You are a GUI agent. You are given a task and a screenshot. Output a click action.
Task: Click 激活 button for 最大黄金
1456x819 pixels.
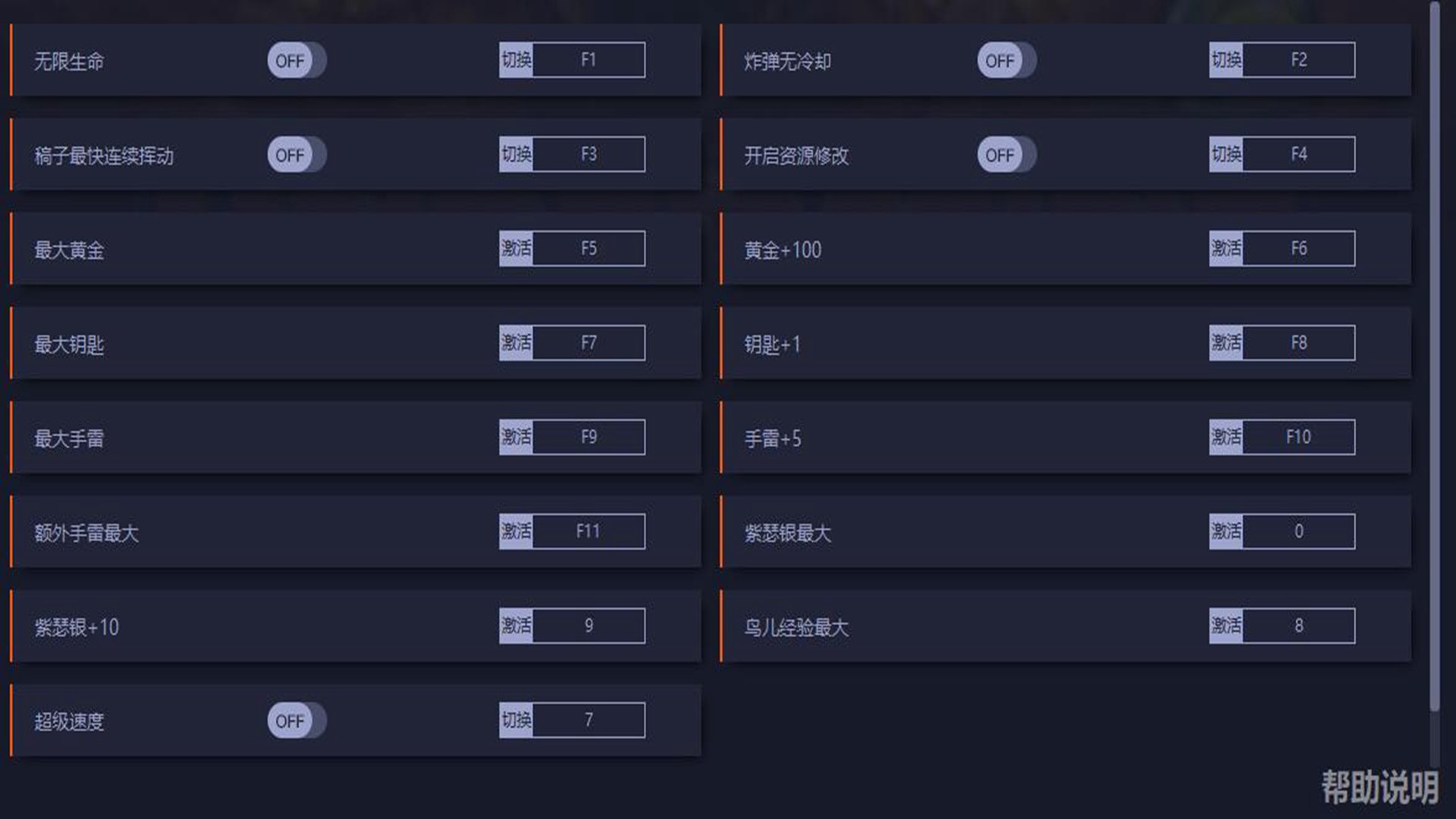click(516, 248)
